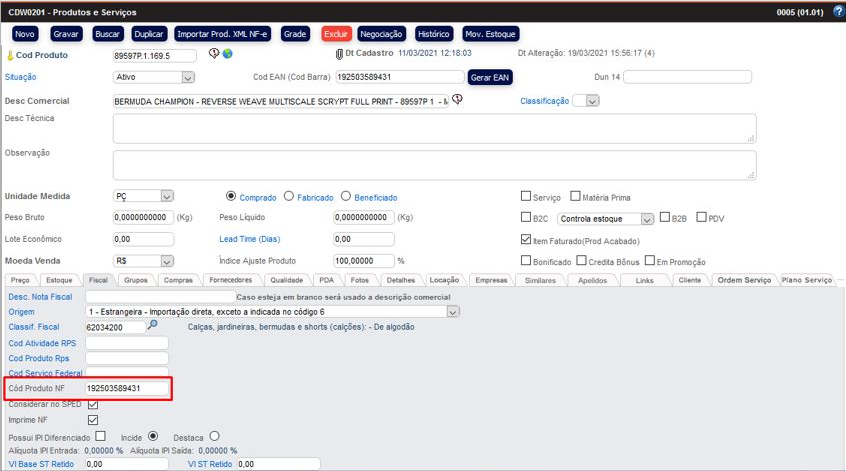The width and height of the screenshot is (846, 471).
Task: Switch to the Estoque tab
Action: [x=60, y=281]
